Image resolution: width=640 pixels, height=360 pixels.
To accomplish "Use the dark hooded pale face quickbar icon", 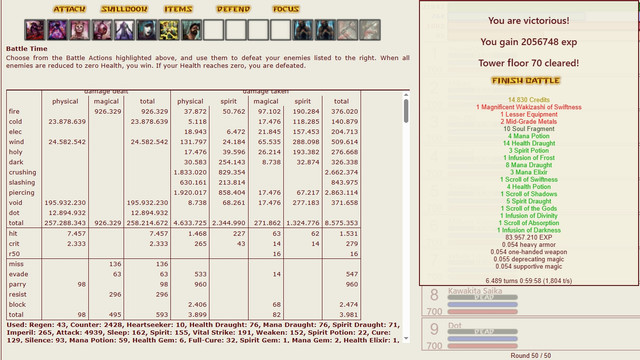I will (147, 30).
